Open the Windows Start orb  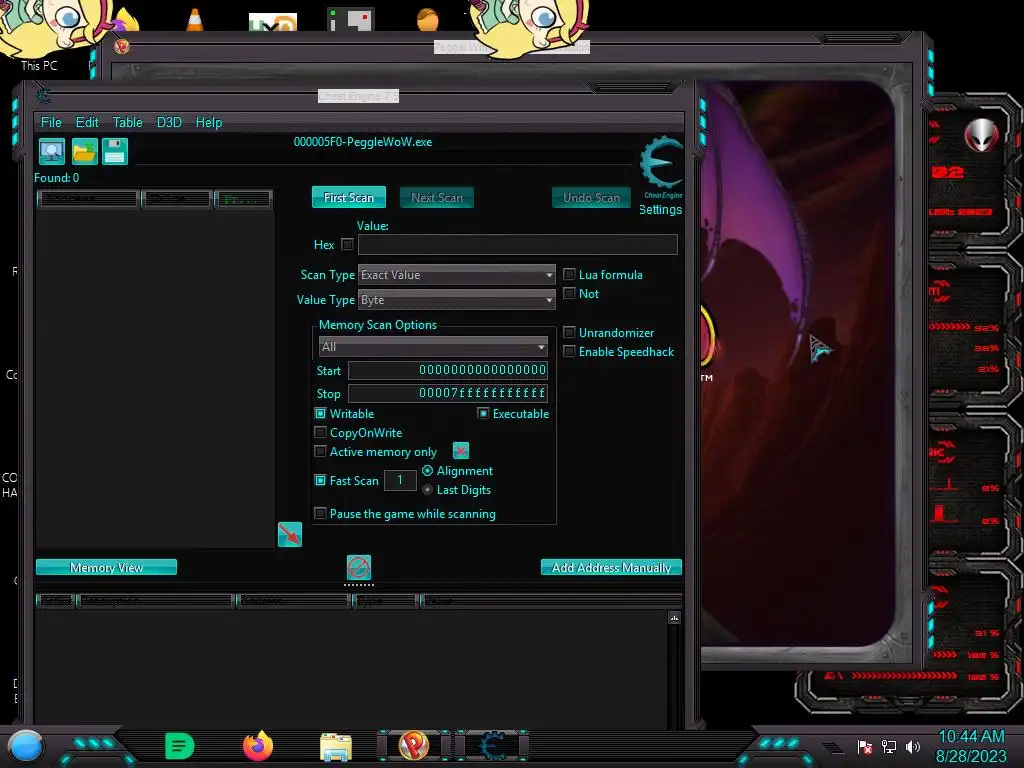(26, 746)
